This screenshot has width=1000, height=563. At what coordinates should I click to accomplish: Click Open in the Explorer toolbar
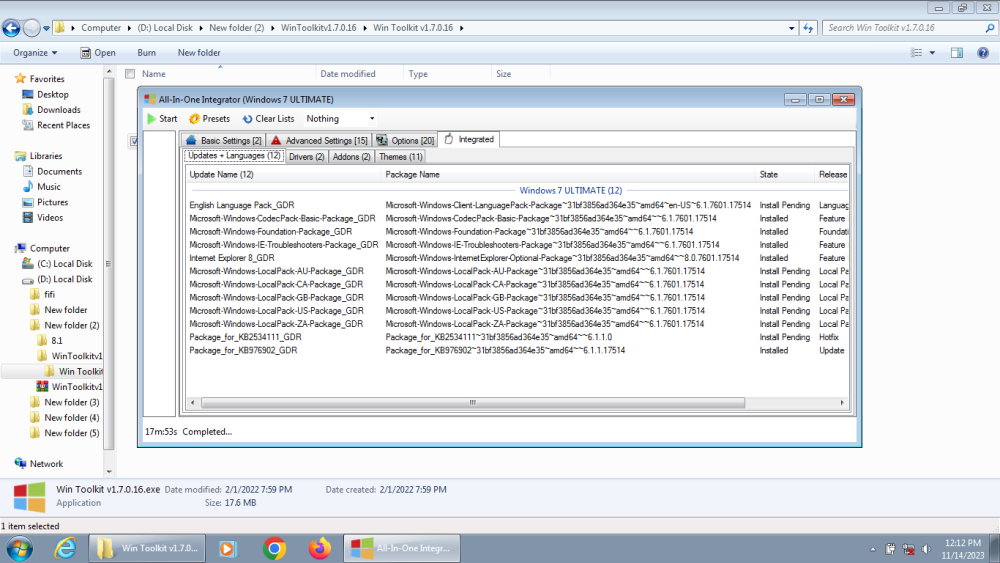[98, 53]
